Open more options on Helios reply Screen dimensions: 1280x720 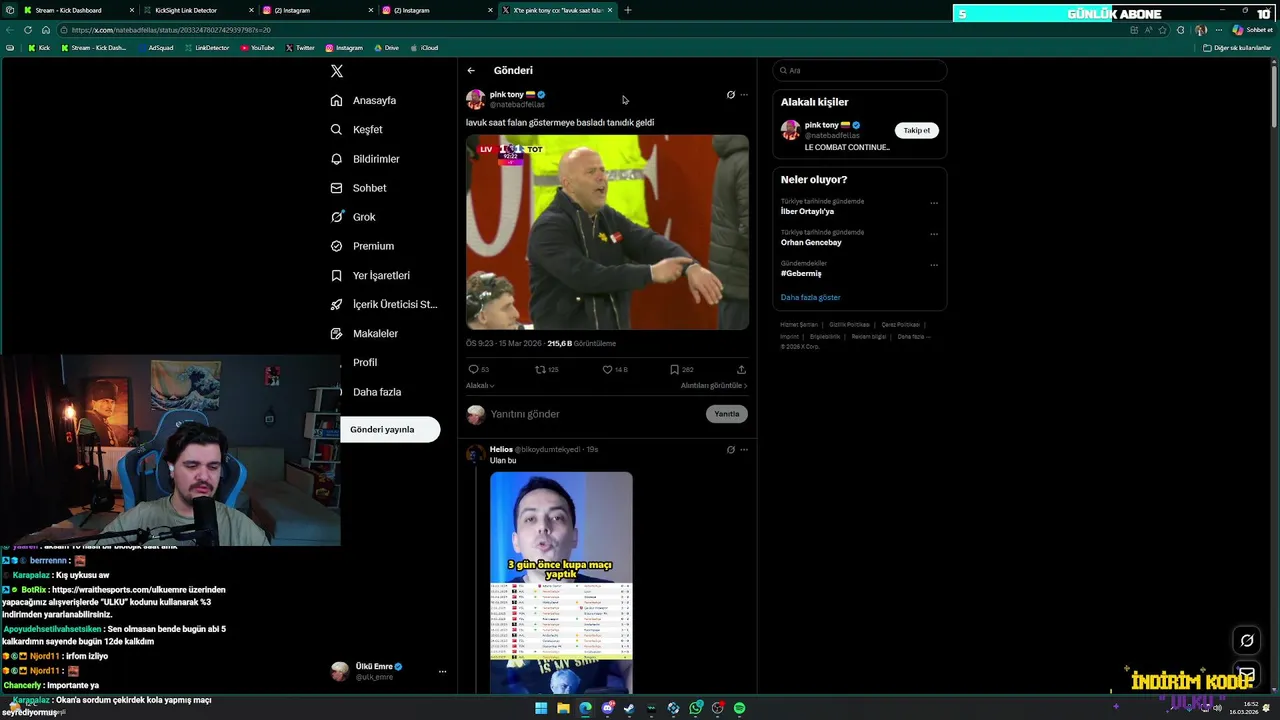tap(743, 450)
